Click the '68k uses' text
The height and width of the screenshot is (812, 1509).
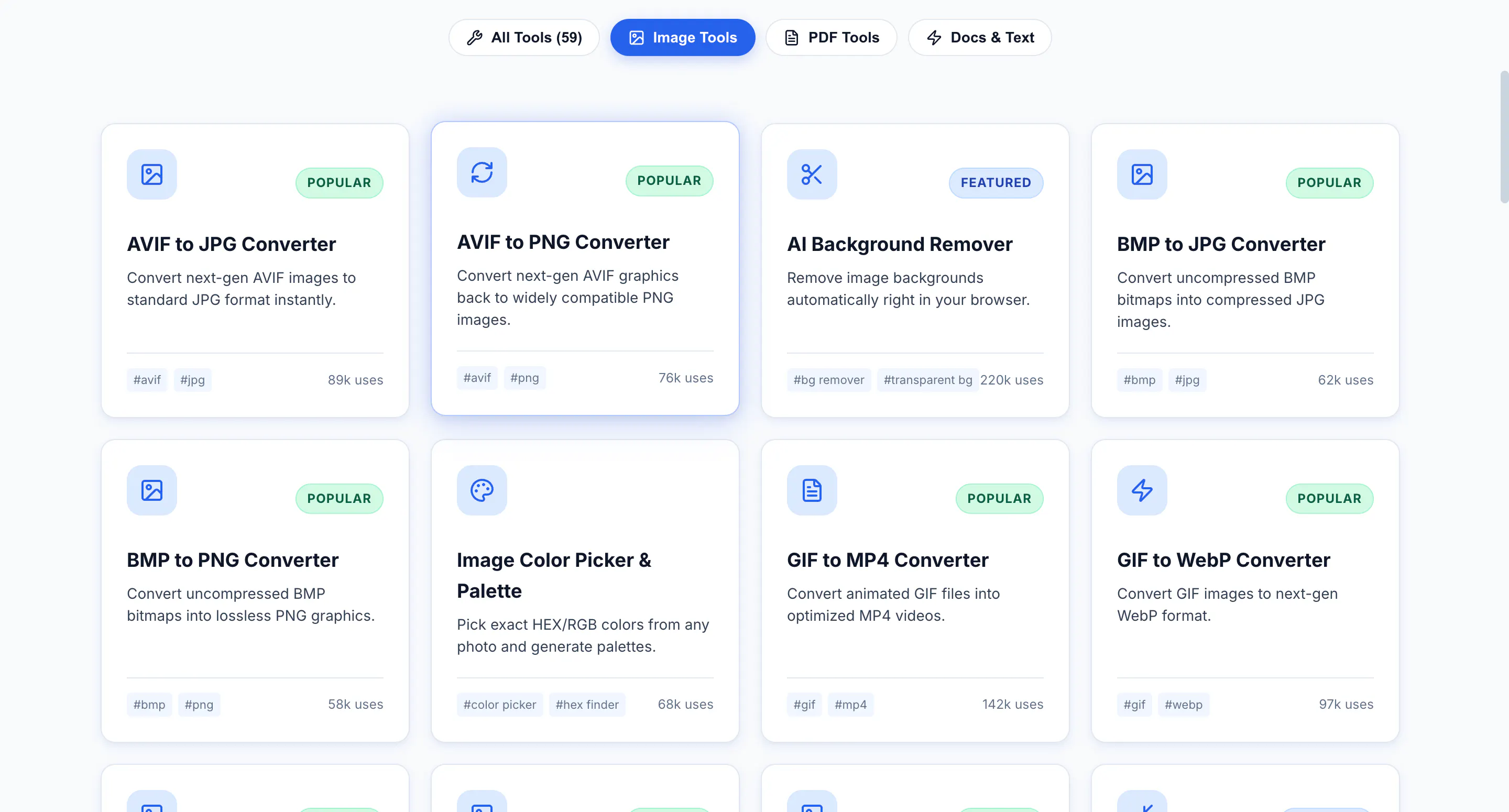(685, 704)
